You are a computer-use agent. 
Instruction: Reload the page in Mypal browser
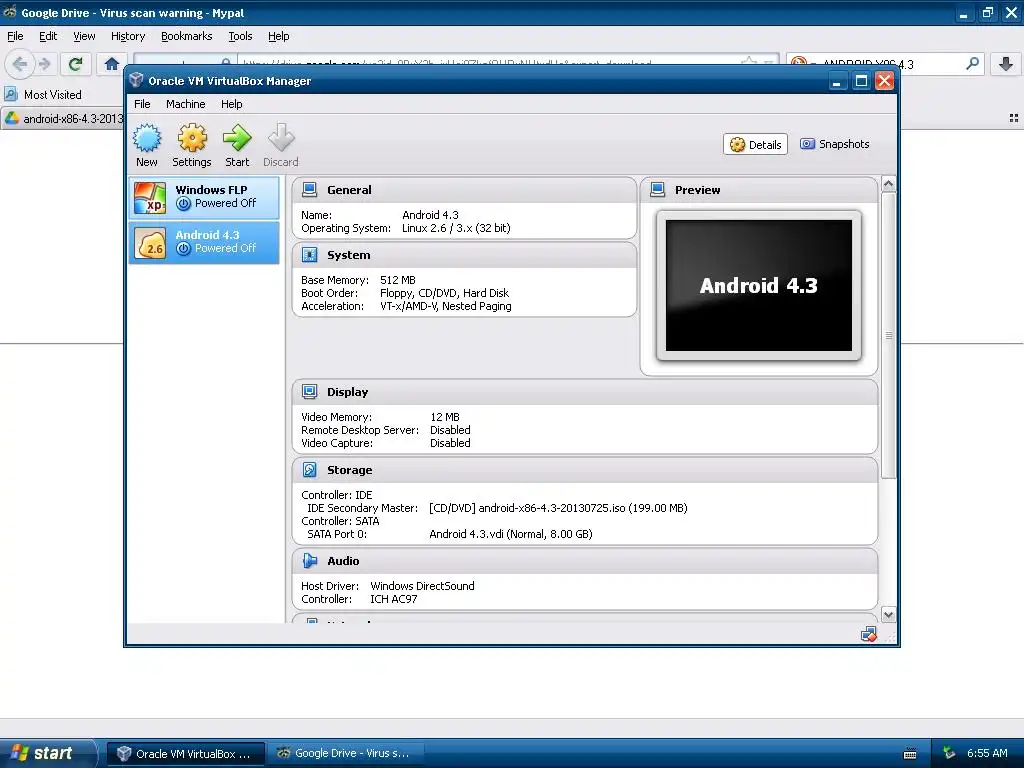pos(76,64)
